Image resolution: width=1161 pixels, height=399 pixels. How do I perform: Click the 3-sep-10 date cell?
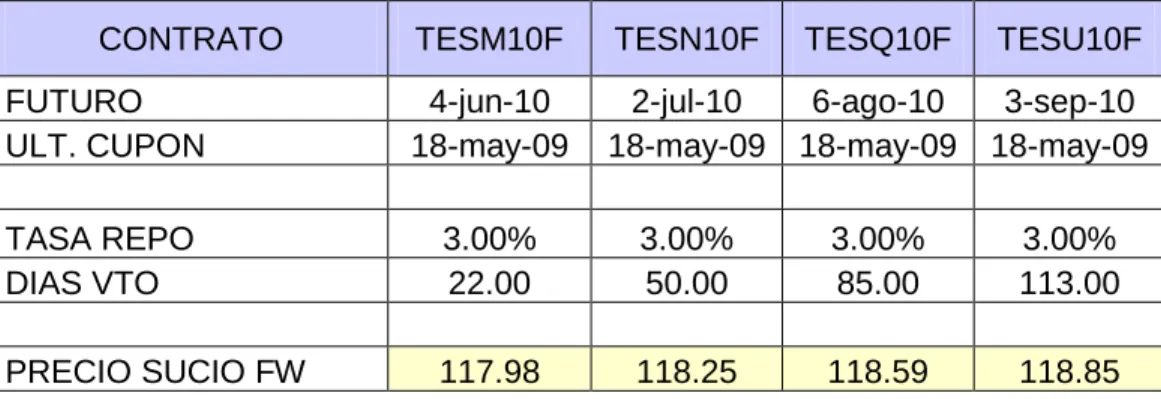1068,99
